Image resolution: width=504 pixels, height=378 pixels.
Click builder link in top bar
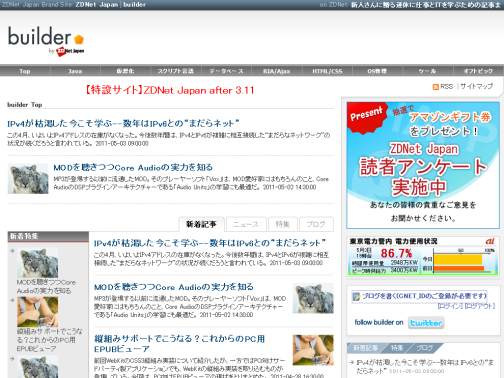point(134,5)
